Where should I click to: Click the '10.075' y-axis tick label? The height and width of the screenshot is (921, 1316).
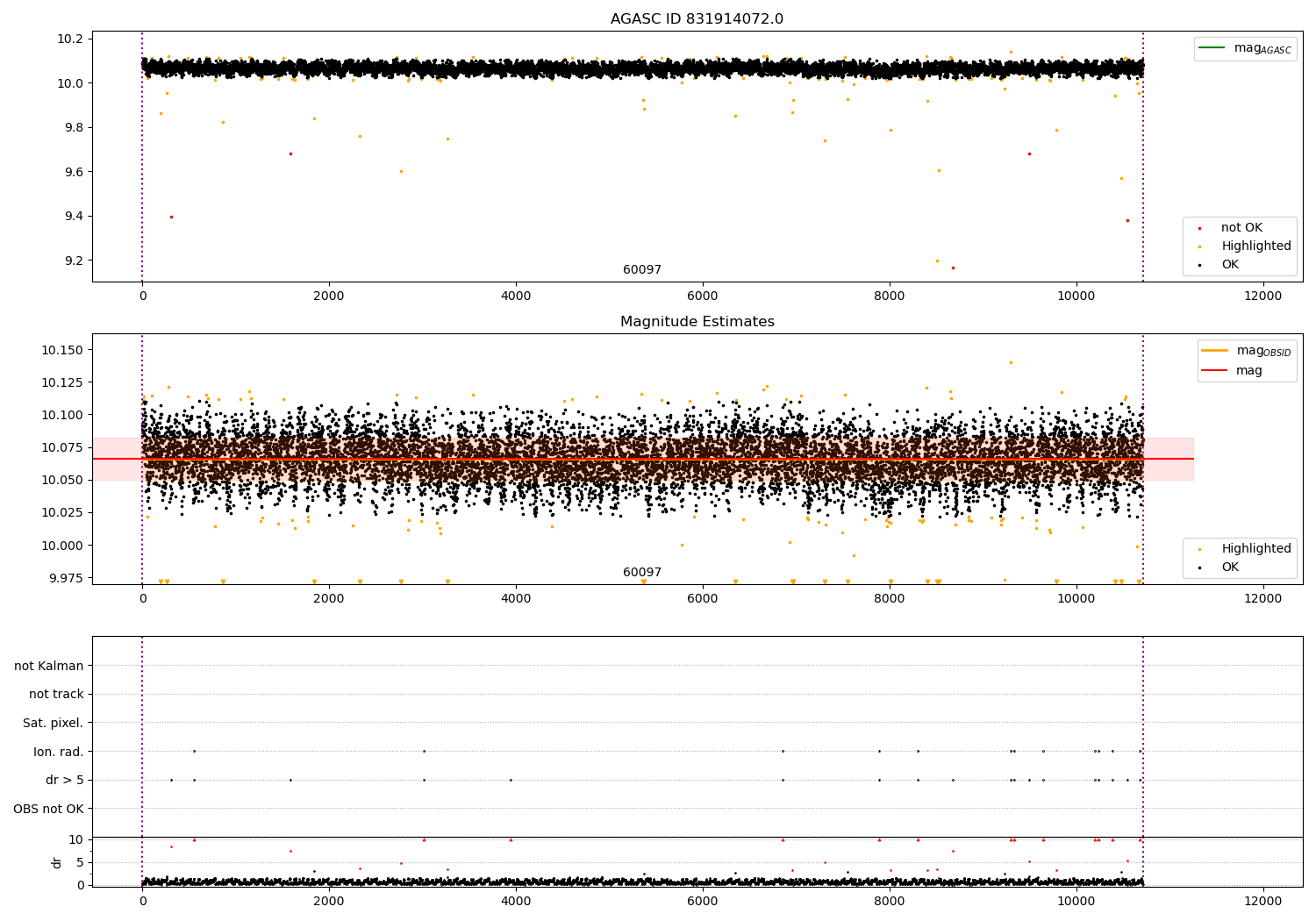coord(62,448)
